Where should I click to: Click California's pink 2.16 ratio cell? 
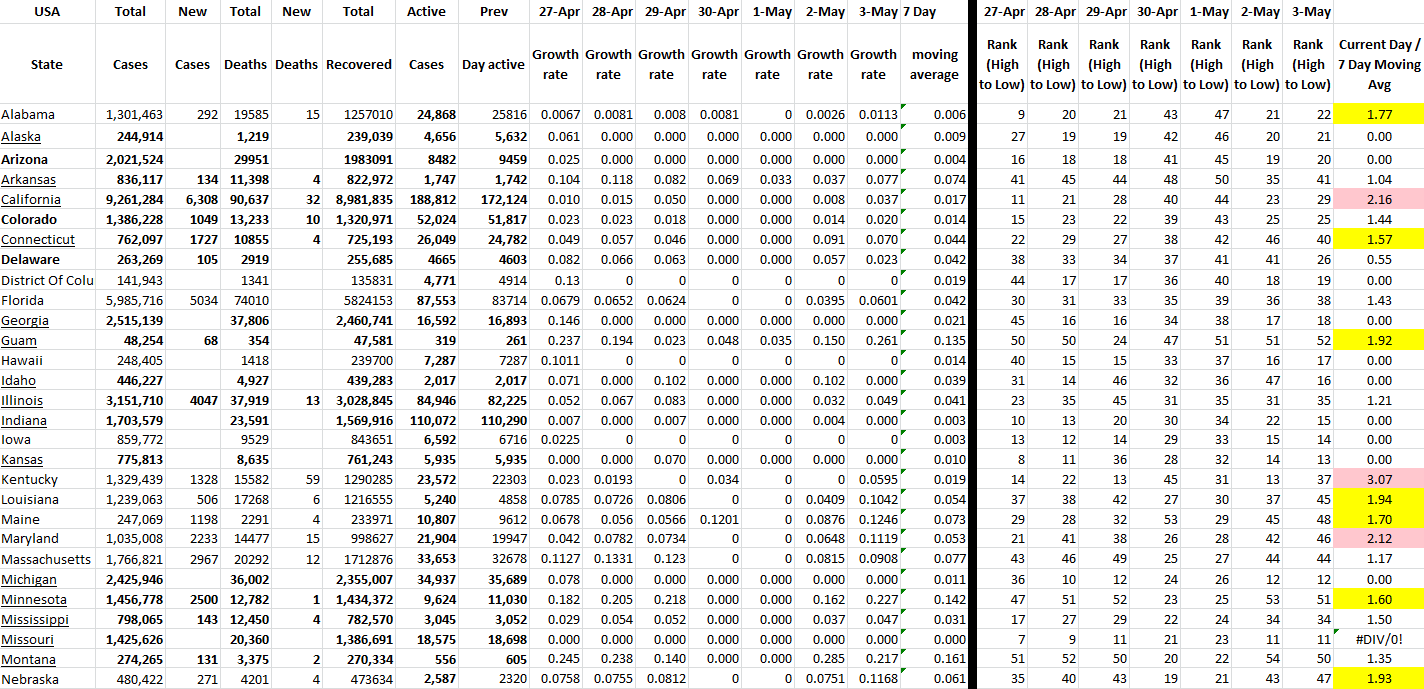point(1379,199)
